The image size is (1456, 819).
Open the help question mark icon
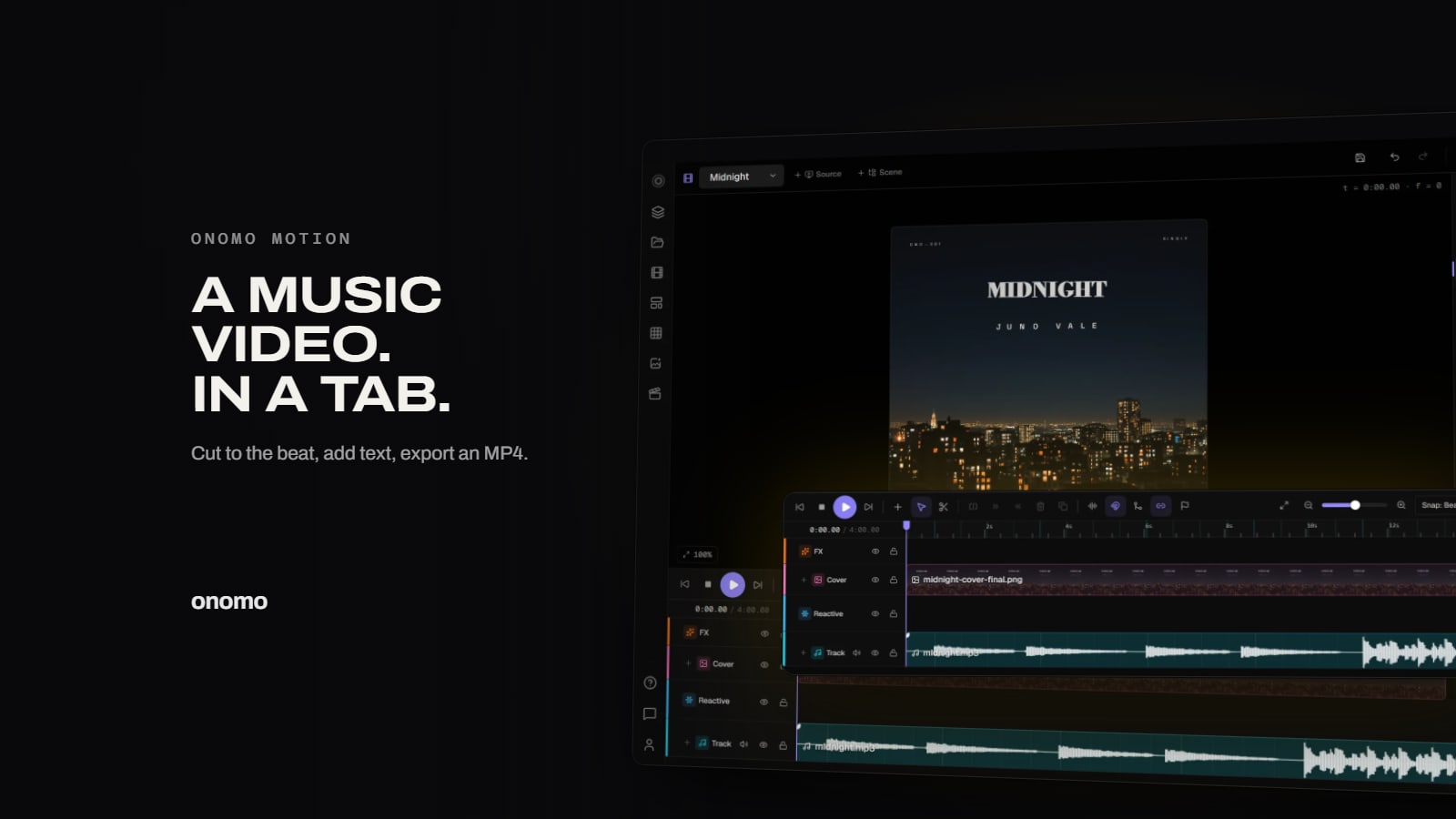coord(650,682)
